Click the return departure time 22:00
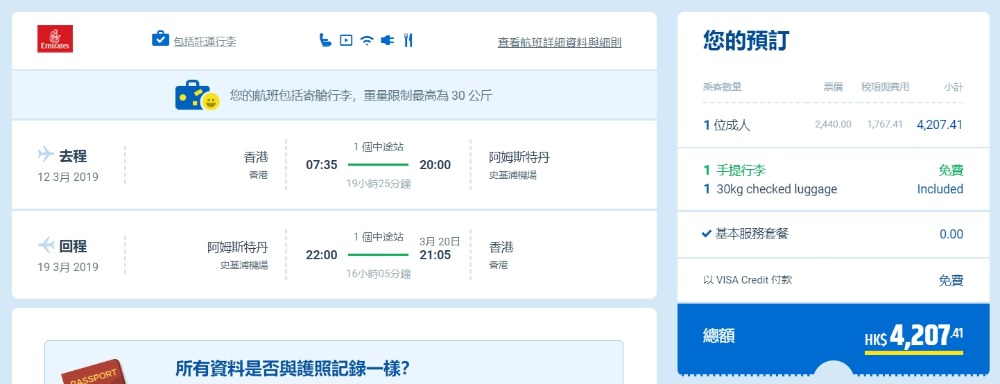Viewport: 1000px width, 384px height. click(321, 255)
